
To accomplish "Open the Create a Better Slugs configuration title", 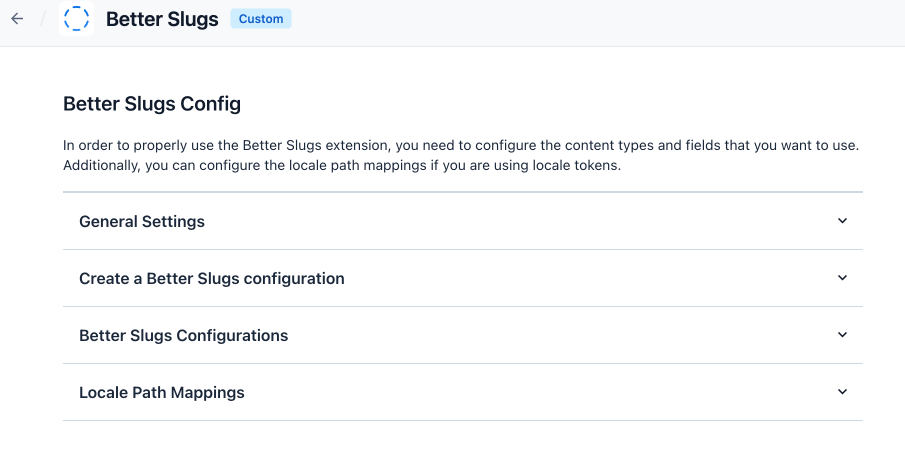I will click(x=212, y=279).
